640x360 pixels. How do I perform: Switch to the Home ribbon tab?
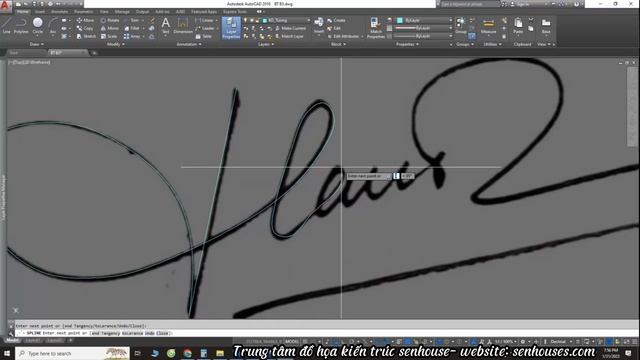[x=22, y=12]
